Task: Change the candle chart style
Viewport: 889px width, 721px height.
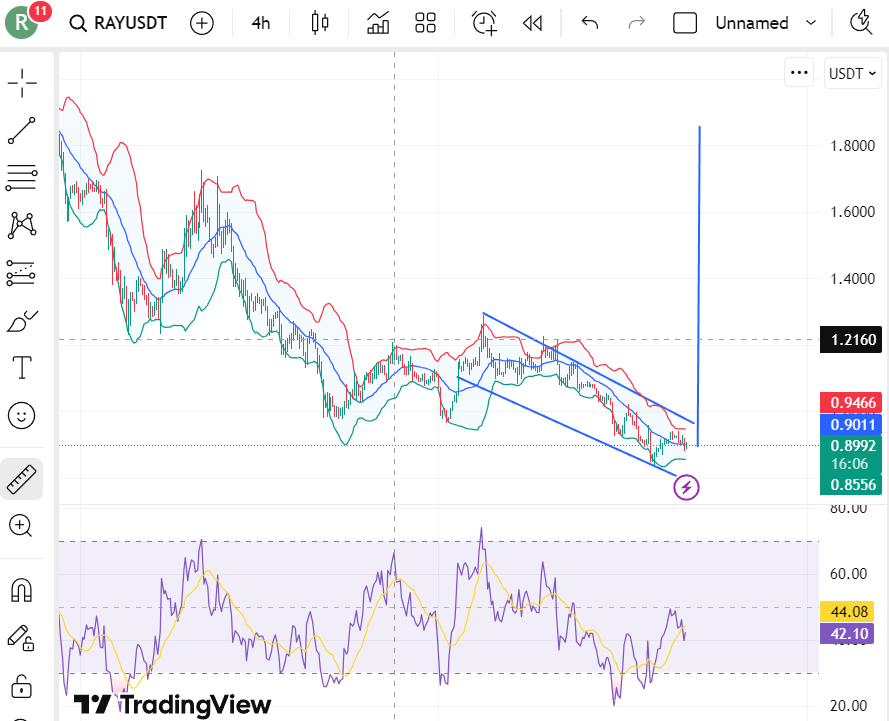Action: [319, 23]
